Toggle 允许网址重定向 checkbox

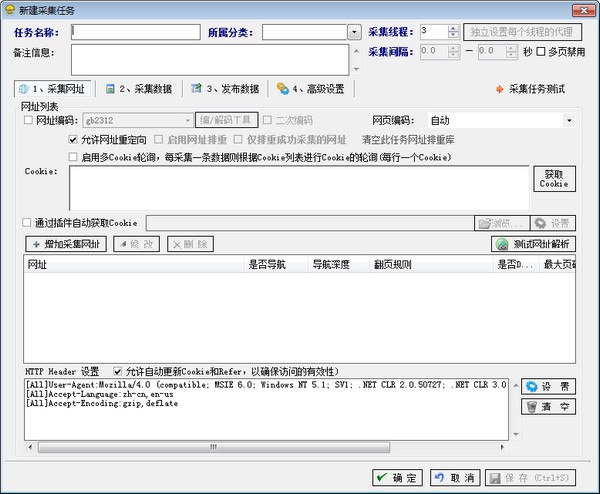[x=73, y=139]
